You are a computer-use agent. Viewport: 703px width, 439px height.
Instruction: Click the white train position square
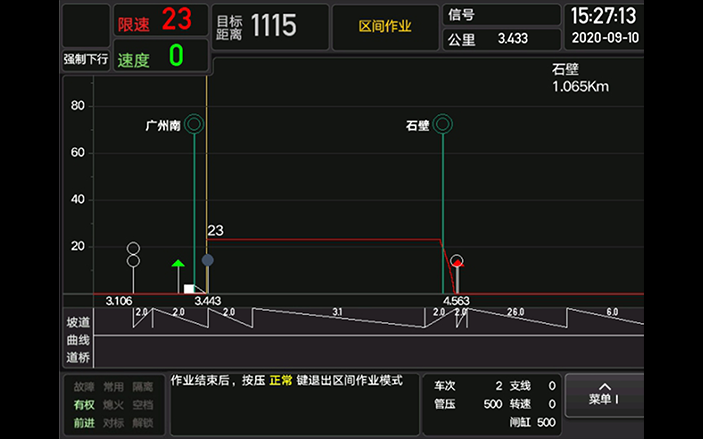point(189,289)
